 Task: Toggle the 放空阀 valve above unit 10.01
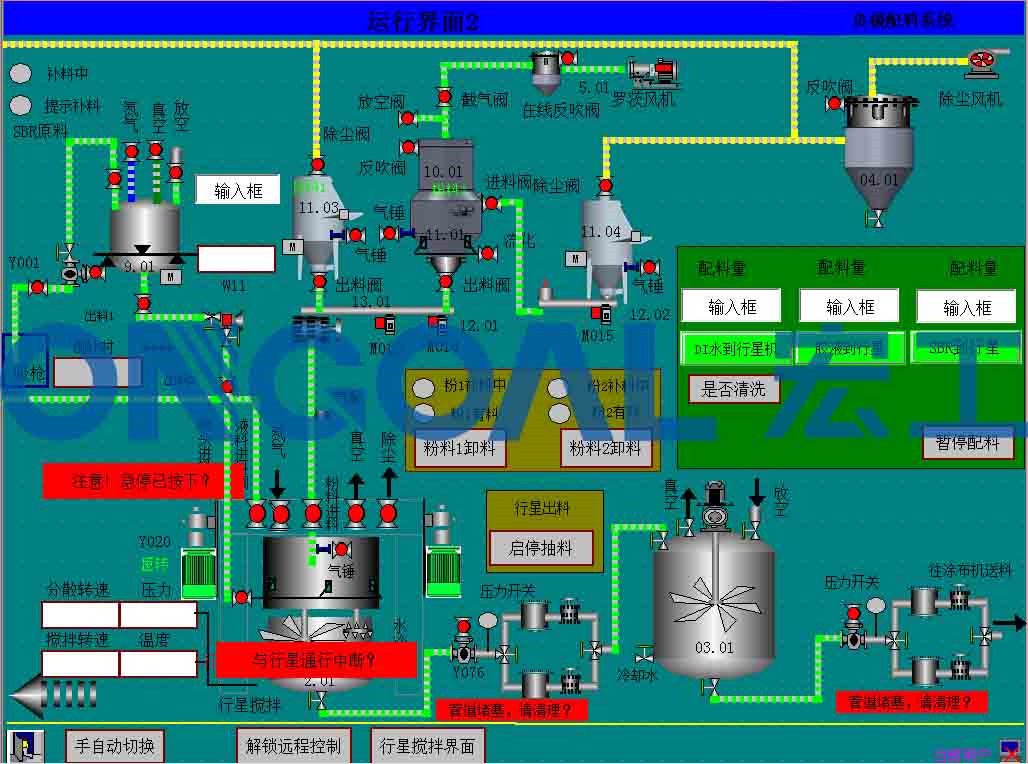click(x=408, y=119)
